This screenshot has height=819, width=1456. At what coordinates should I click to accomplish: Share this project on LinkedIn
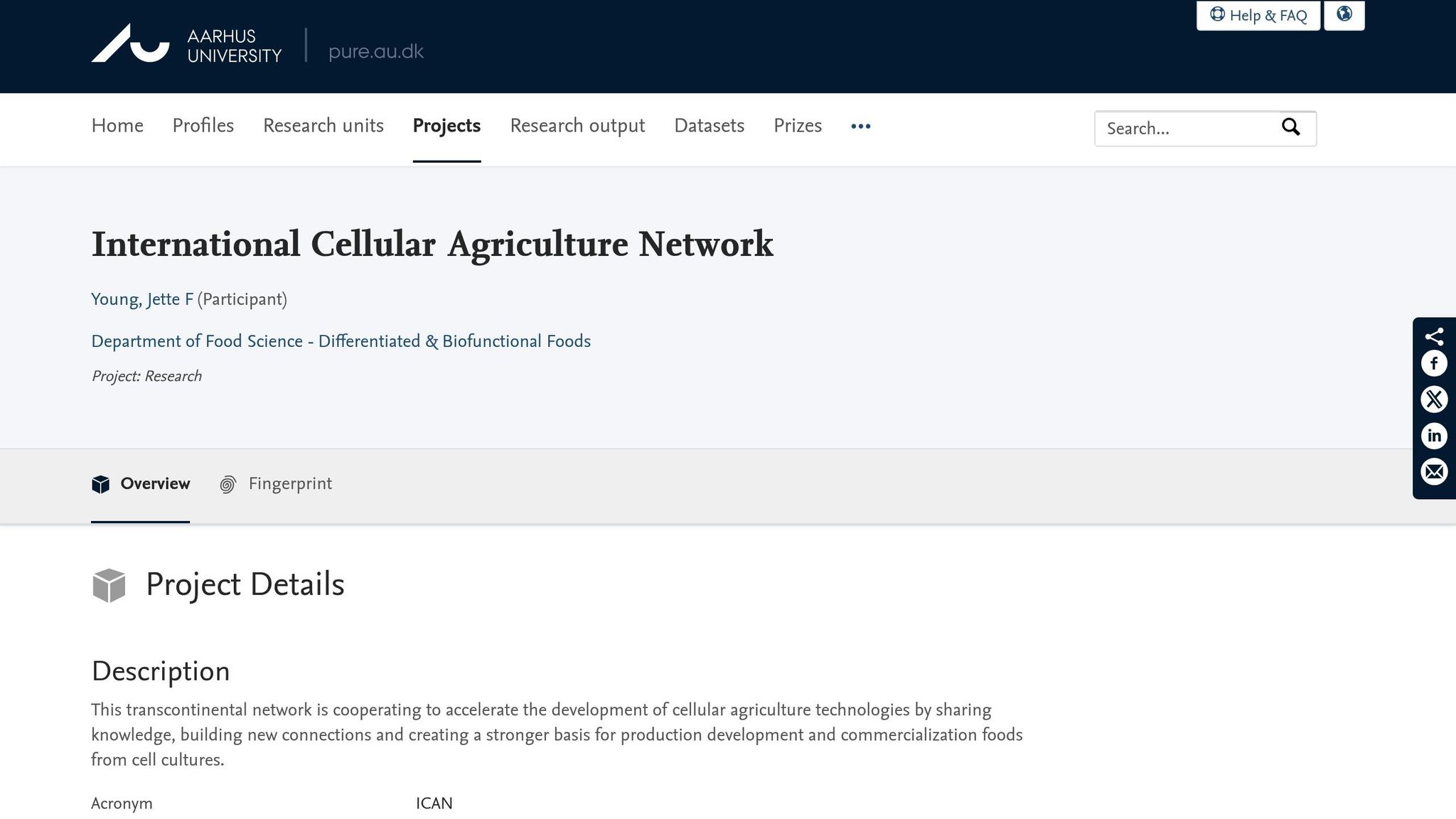(1434, 436)
